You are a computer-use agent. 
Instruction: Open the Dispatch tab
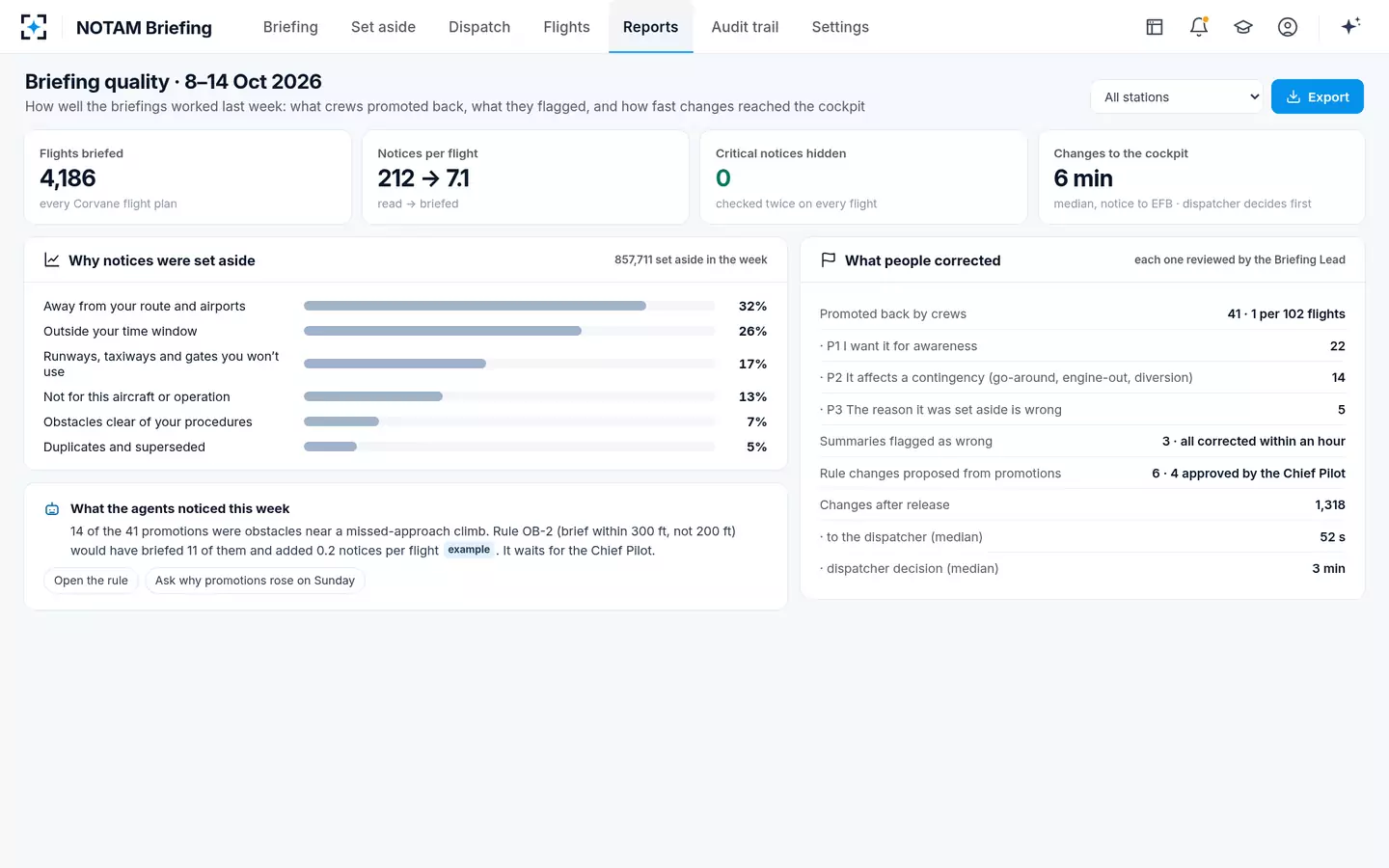pyautogui.click(x=479, y=27)
